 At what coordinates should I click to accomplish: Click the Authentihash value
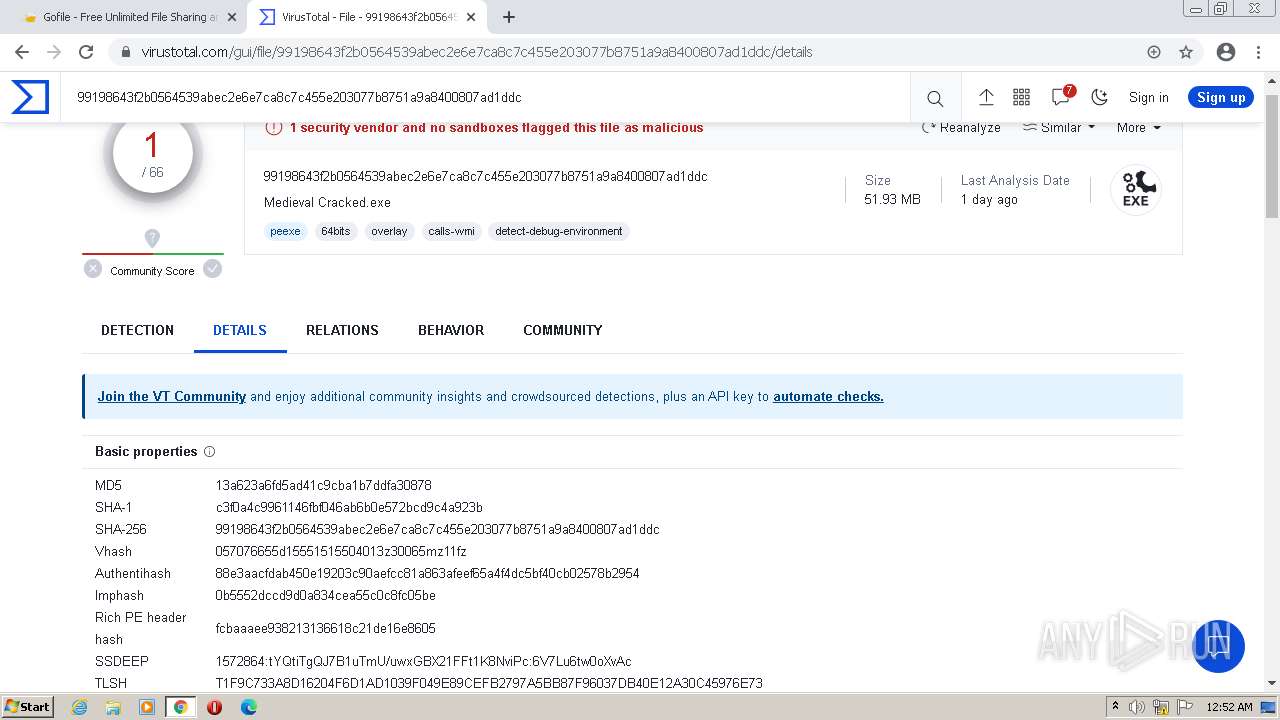(427, 573)
